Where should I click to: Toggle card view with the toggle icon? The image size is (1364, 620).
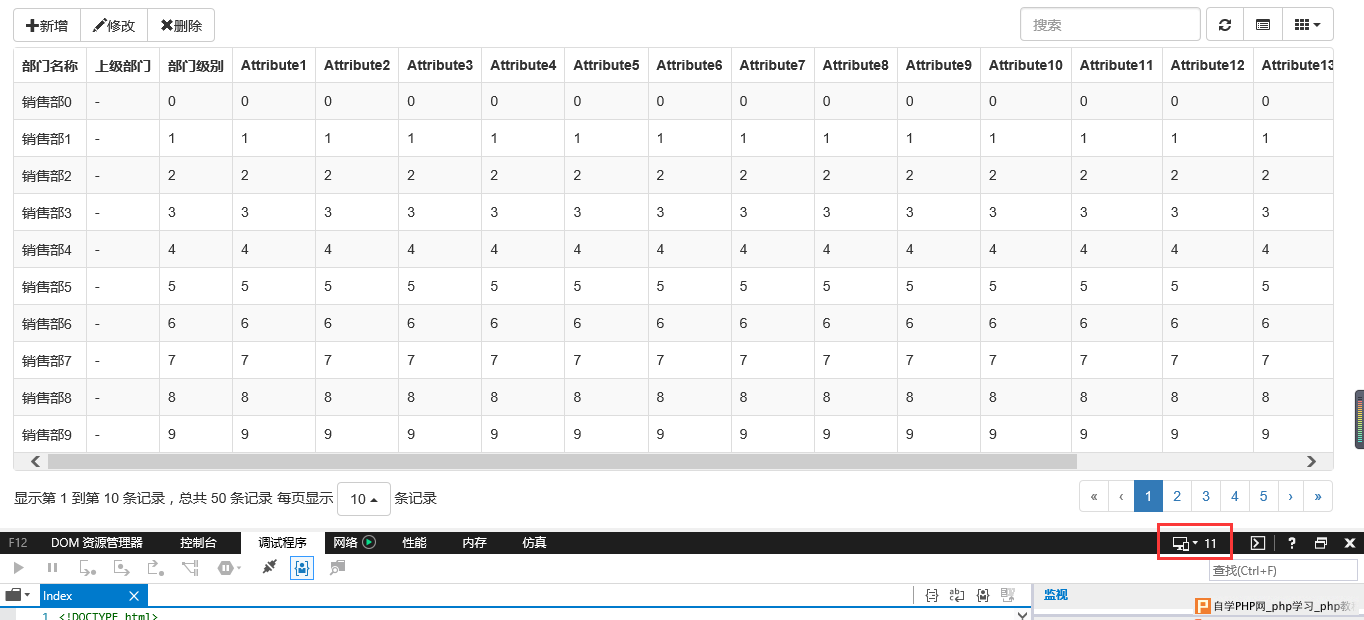click(1262, 25)
